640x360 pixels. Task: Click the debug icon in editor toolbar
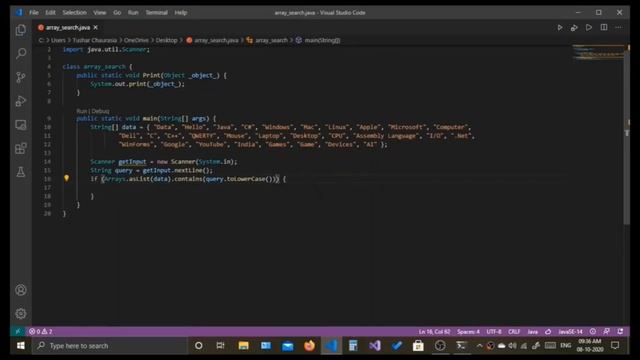pos(574,28)
